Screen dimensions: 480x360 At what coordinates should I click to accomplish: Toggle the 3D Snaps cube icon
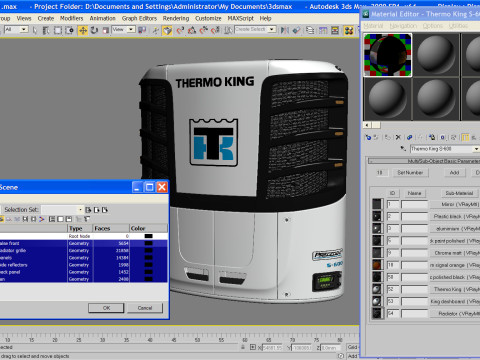[x=167, y=31]
